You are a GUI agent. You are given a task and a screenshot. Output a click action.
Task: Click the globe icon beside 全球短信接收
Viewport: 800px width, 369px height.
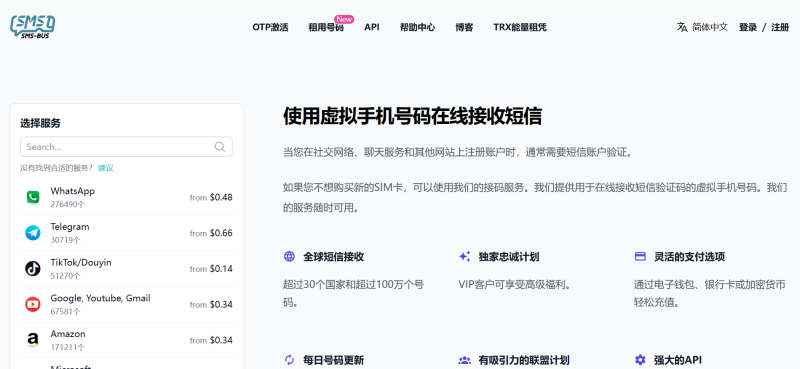289,256
